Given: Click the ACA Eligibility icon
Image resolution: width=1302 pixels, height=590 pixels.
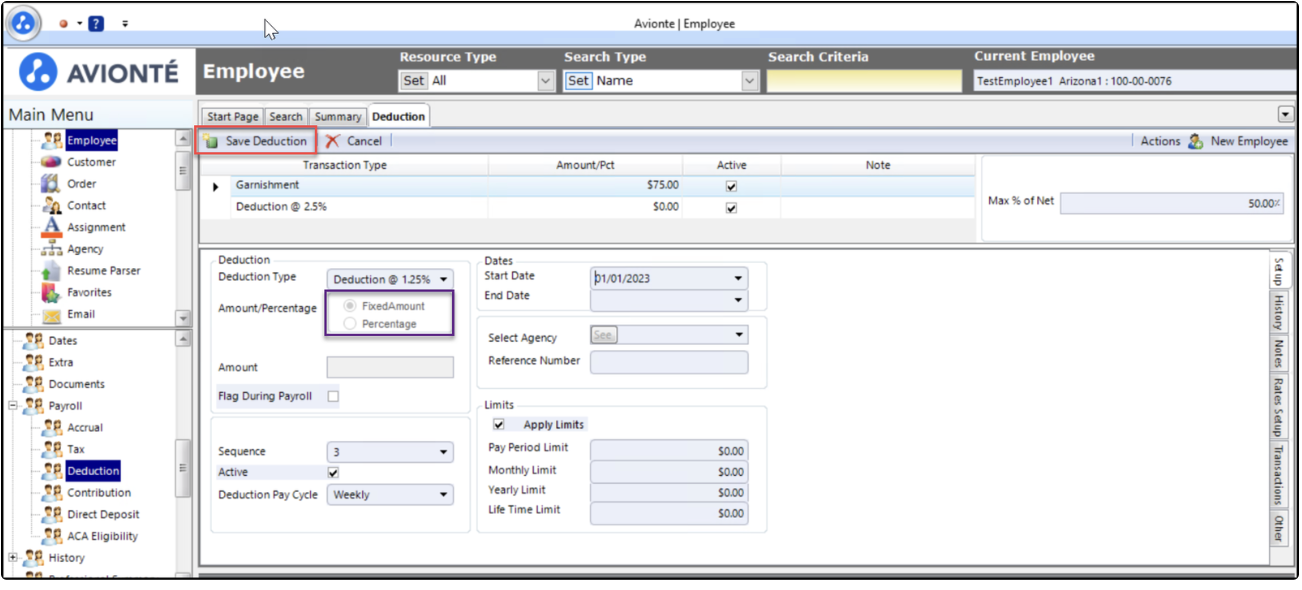Looking at the screenshot, I should (x=51, y=536).
